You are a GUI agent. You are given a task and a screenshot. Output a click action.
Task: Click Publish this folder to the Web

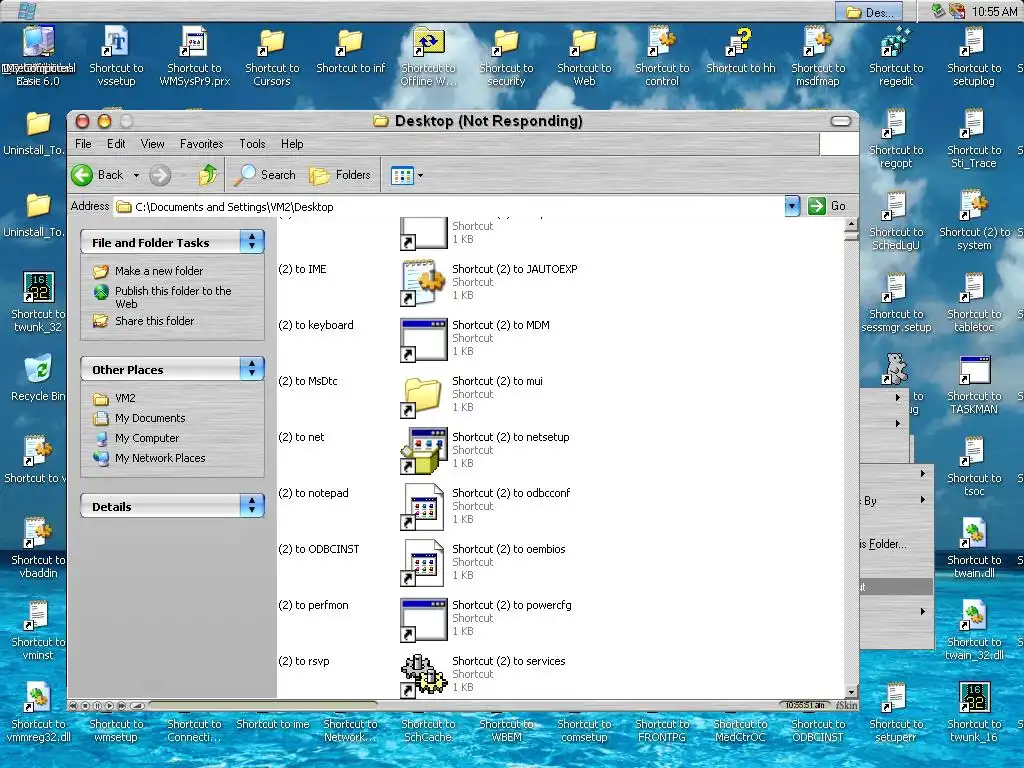pyautogui.click(x=173, y=297)
